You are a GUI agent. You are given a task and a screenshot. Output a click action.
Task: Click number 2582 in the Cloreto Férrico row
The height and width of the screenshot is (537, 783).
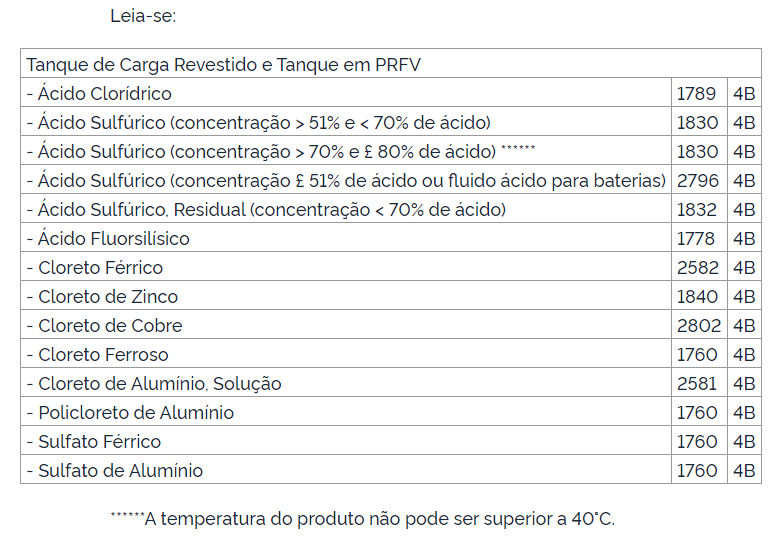point(697,268)
